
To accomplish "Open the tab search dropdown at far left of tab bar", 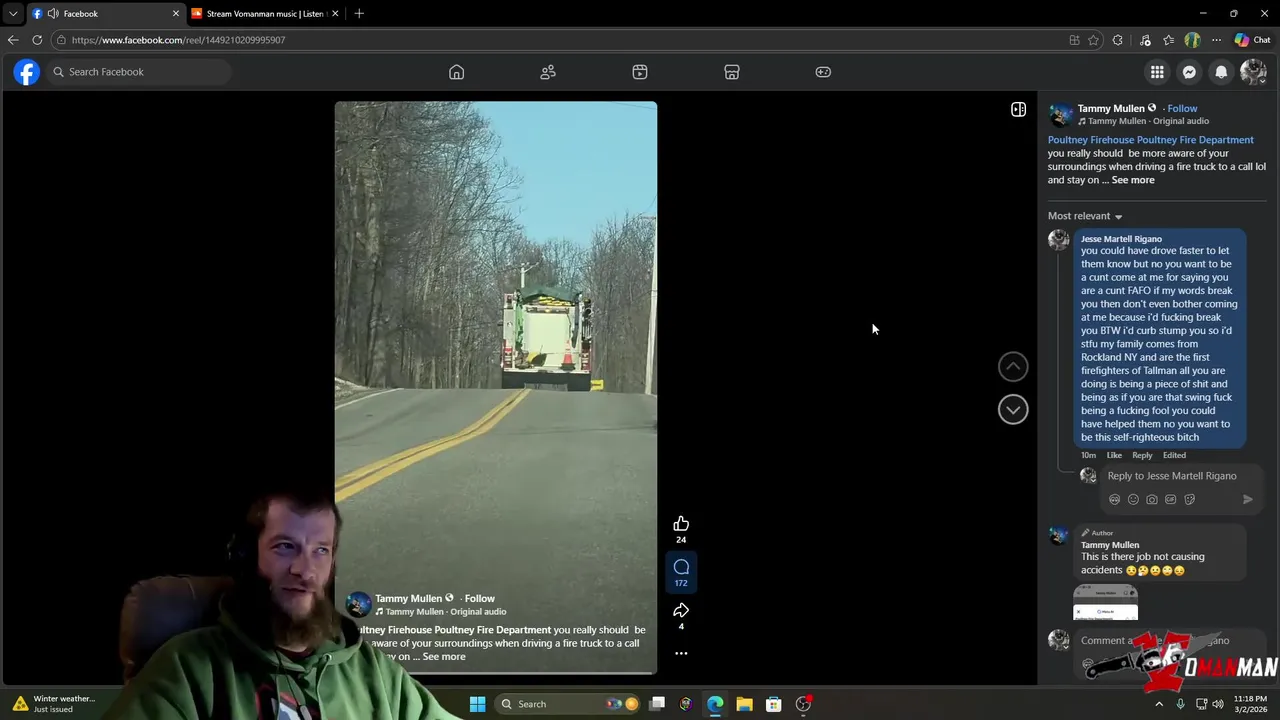I will pyautogui.click(x=13, y=14).
